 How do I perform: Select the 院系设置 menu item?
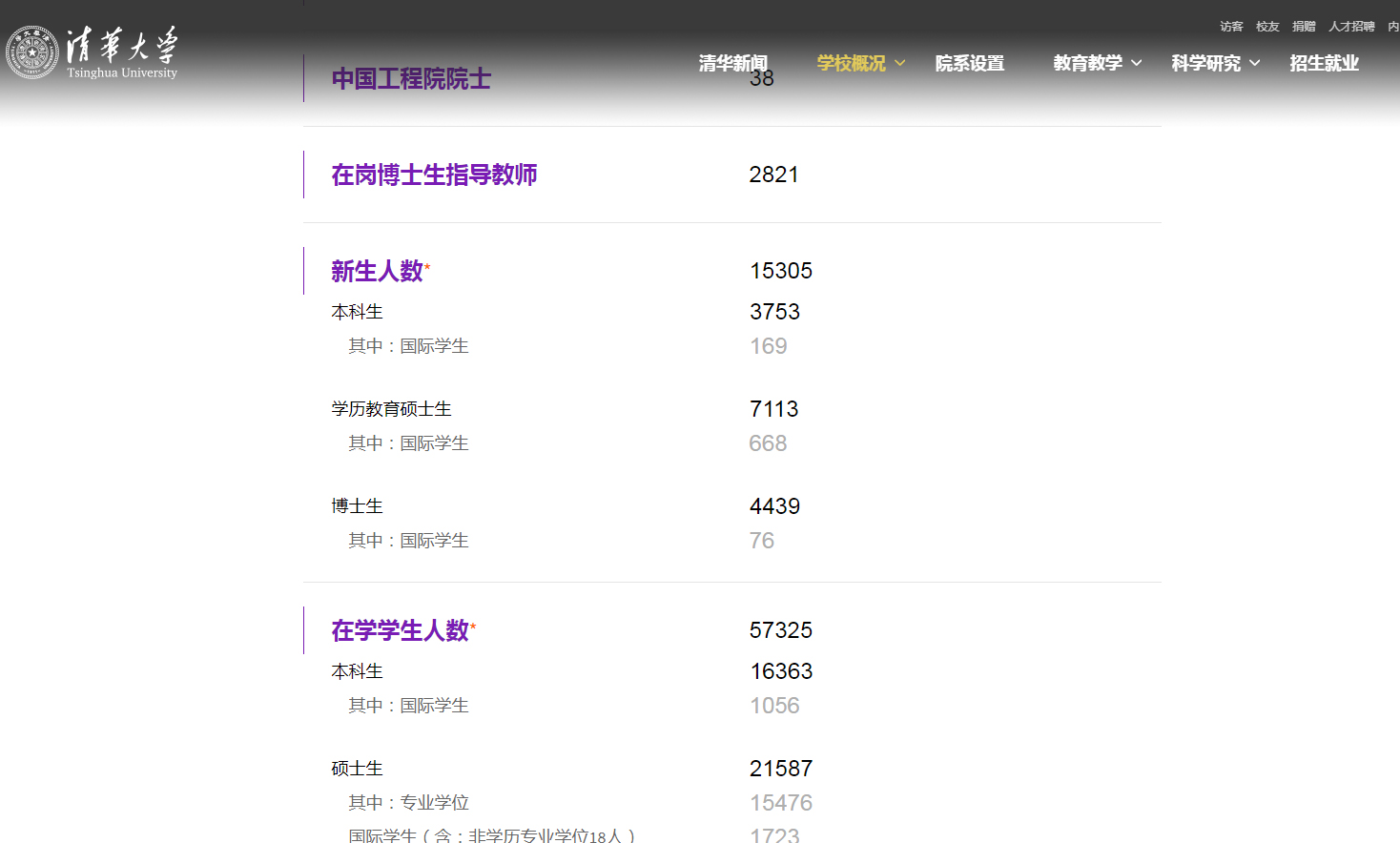click(x=969, y=63)
